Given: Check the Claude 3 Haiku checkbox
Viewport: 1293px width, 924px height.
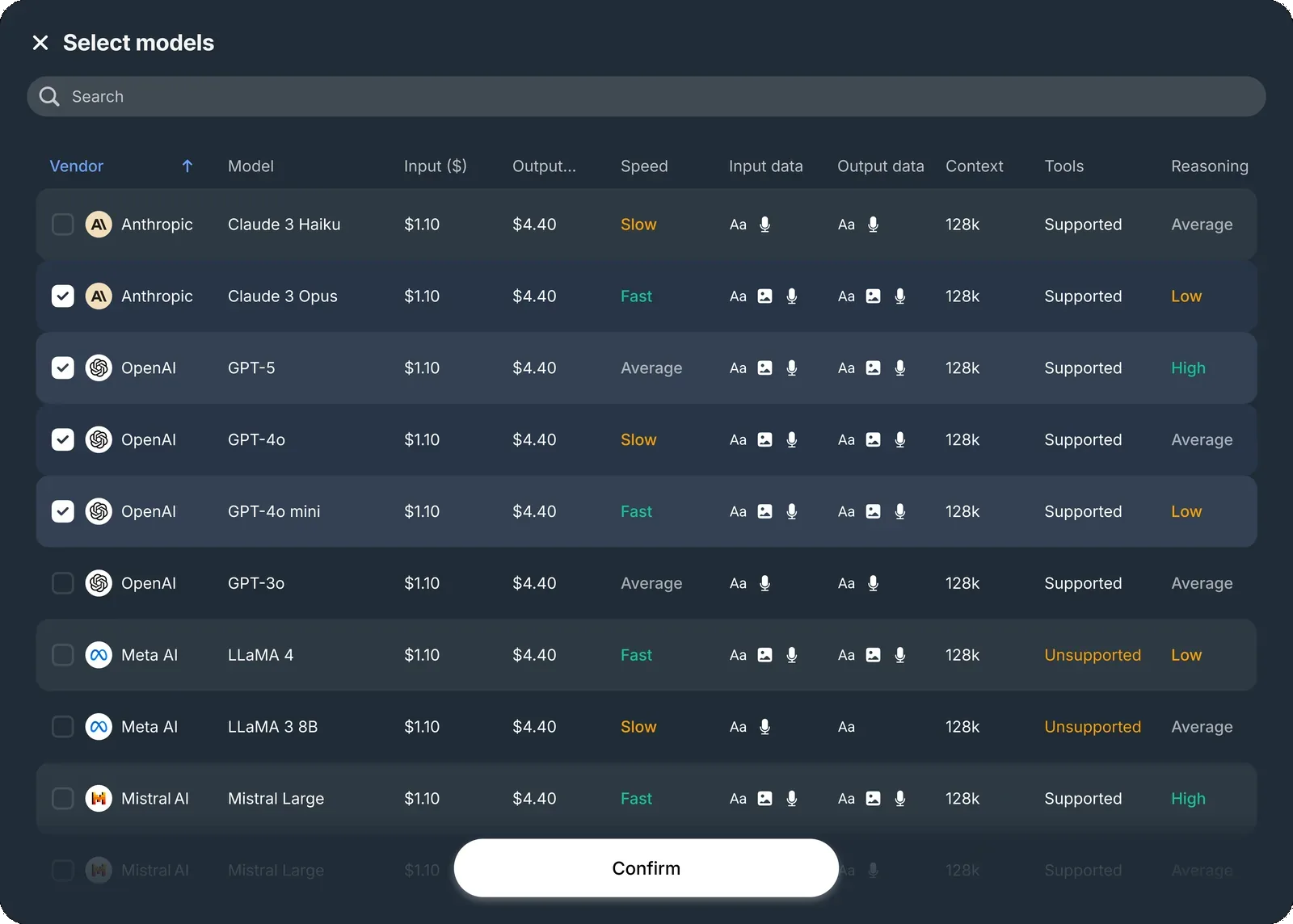Looking at the screenshot, I should pos(63,225).
